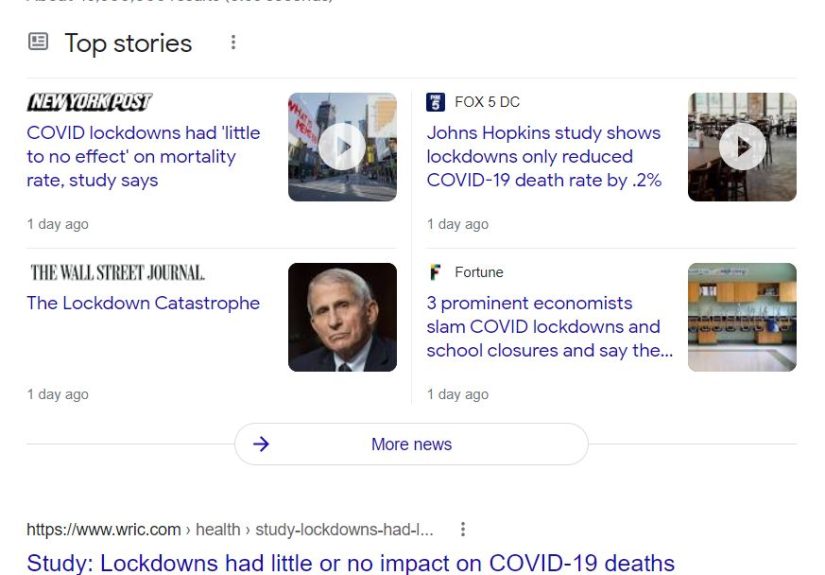
Task: Click the New York Post logo
Action: [89, 102]
